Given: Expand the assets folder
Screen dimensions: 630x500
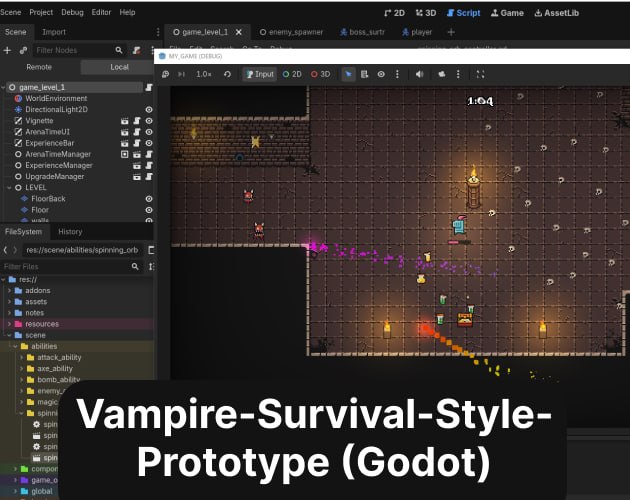Looking at the screenshot, I should pyautogui.click(x=9, y=301).
